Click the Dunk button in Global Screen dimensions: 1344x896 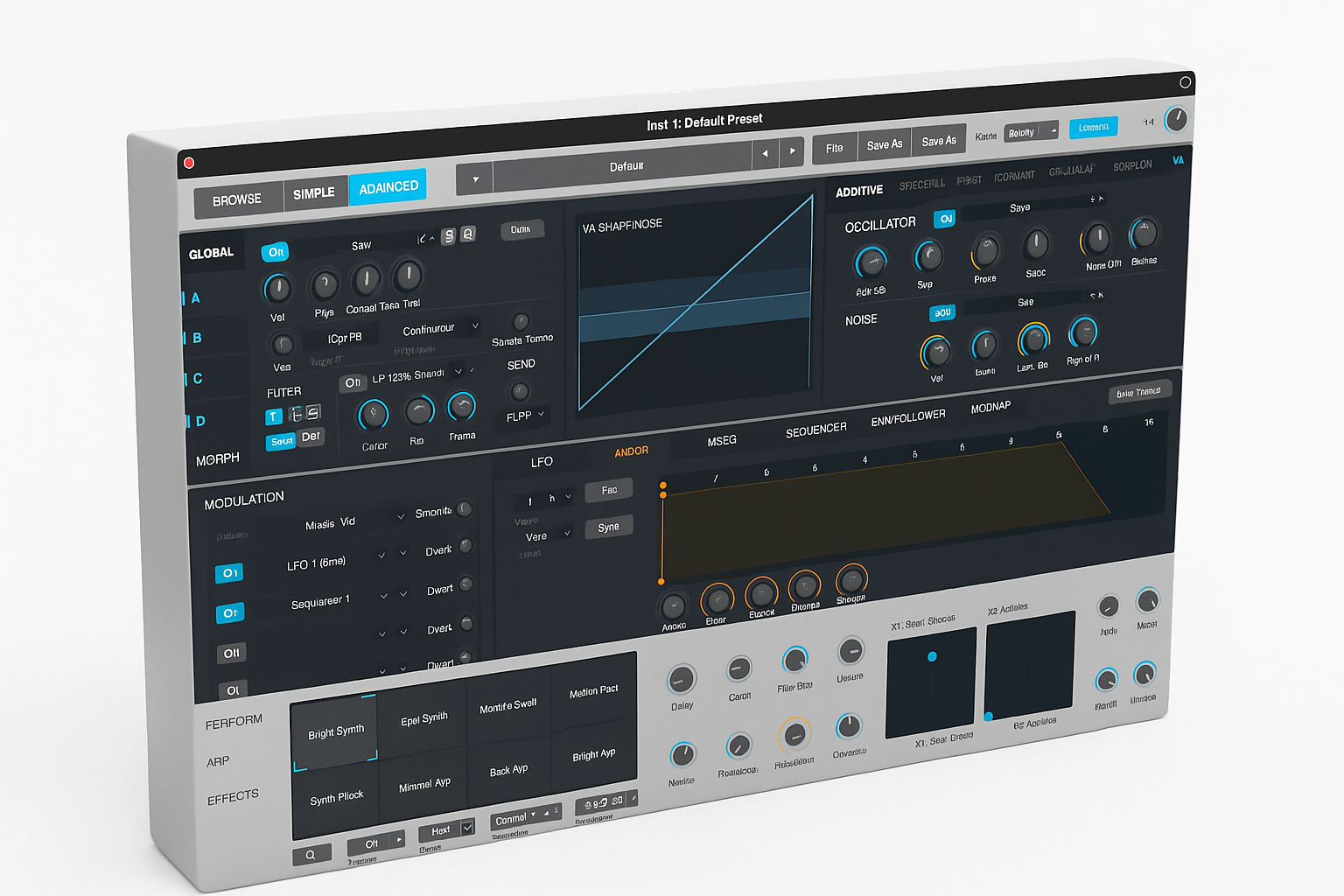click(x=521, y=230)
